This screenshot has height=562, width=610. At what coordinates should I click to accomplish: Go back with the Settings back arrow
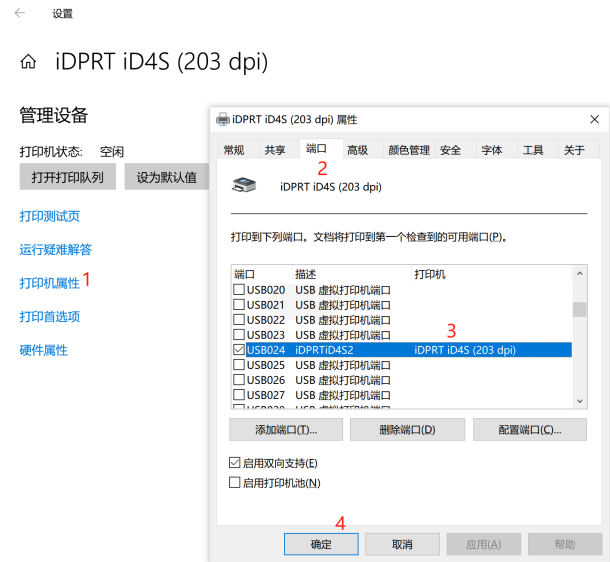pos(19,13)
